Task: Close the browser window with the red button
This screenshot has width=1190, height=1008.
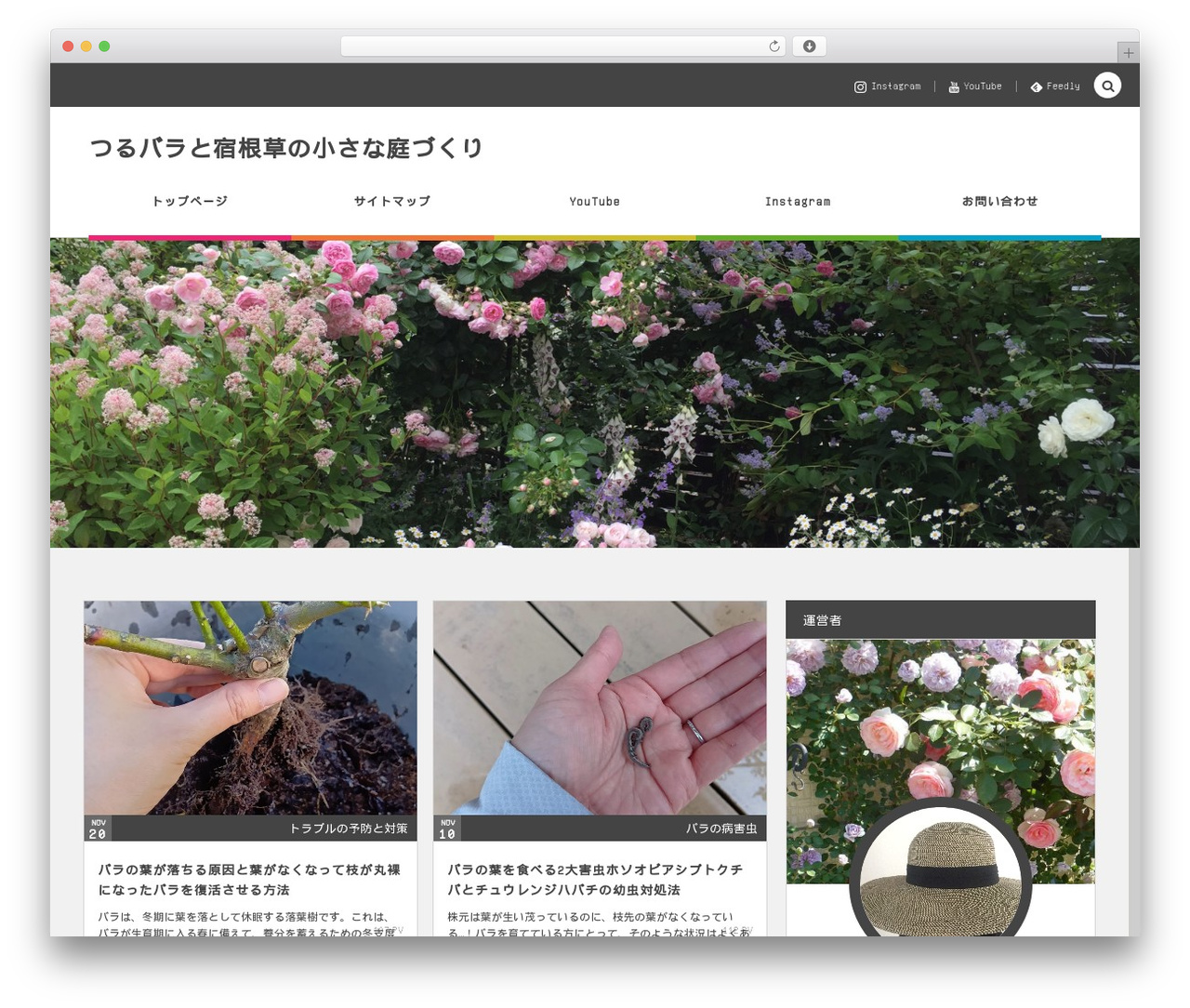Action: (68, 46)
